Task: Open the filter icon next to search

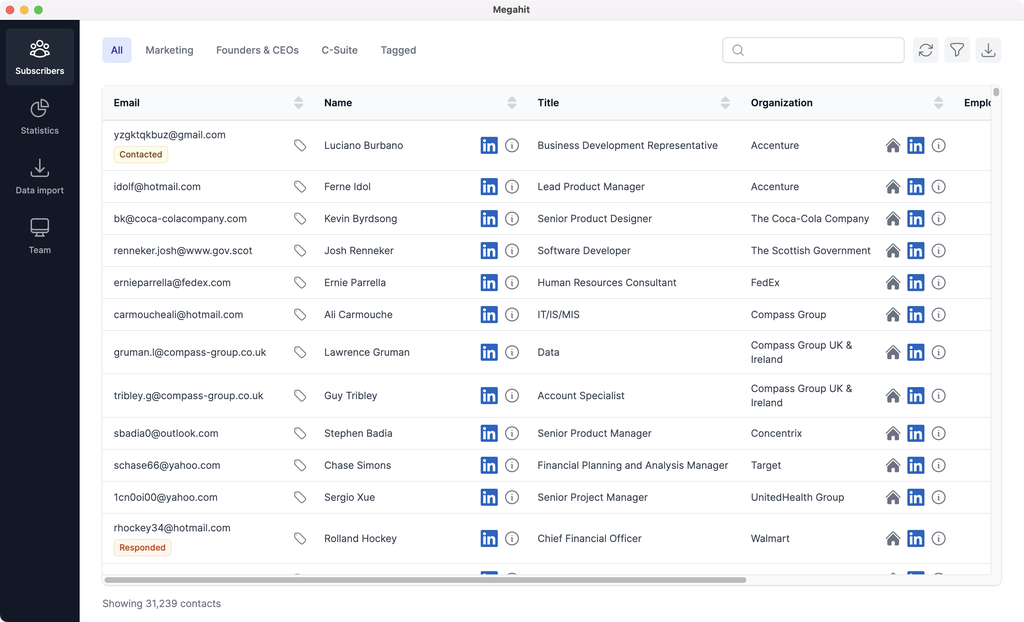Action: tap(957, 50)
